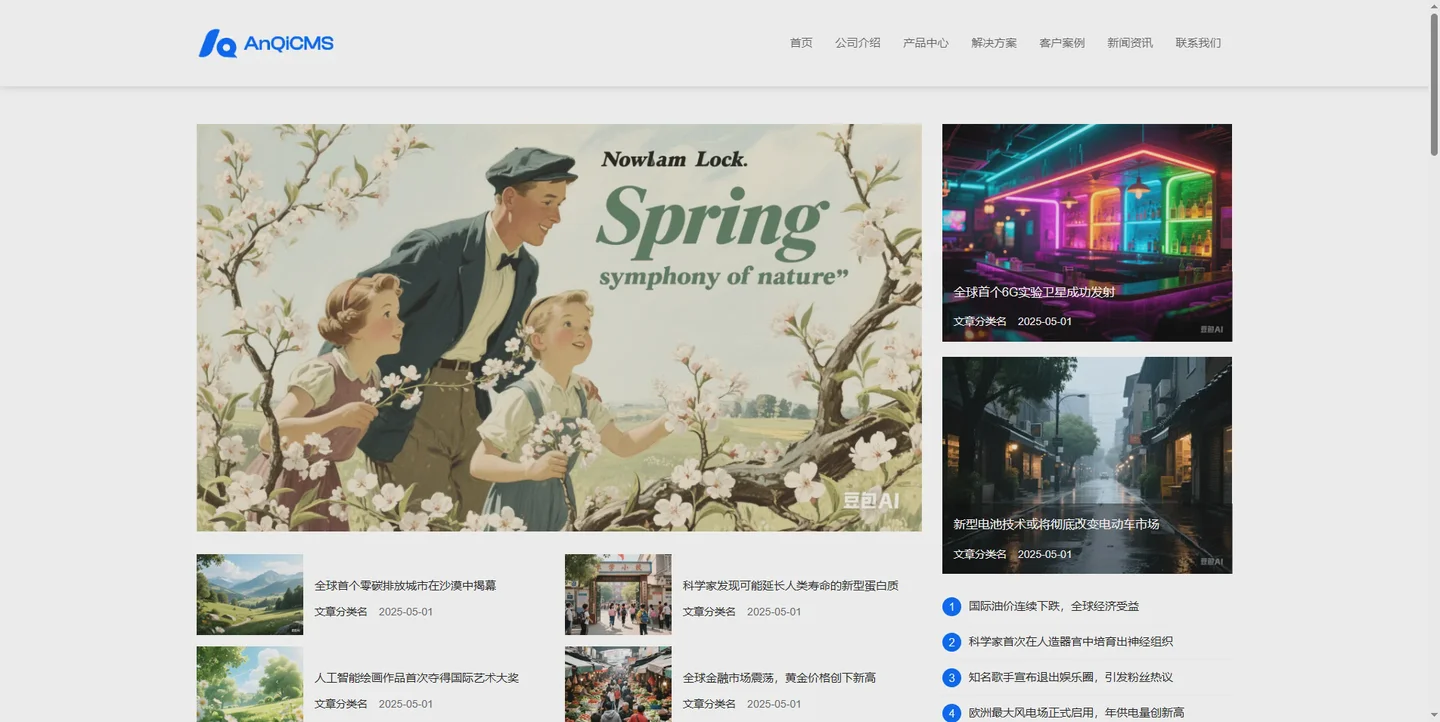The width and height of the screenshot is (1440, 722).
Task: Click date 2025-05-01 under 零碳排放城市 article
Action: pyautogui.click(x=406, y=612)
